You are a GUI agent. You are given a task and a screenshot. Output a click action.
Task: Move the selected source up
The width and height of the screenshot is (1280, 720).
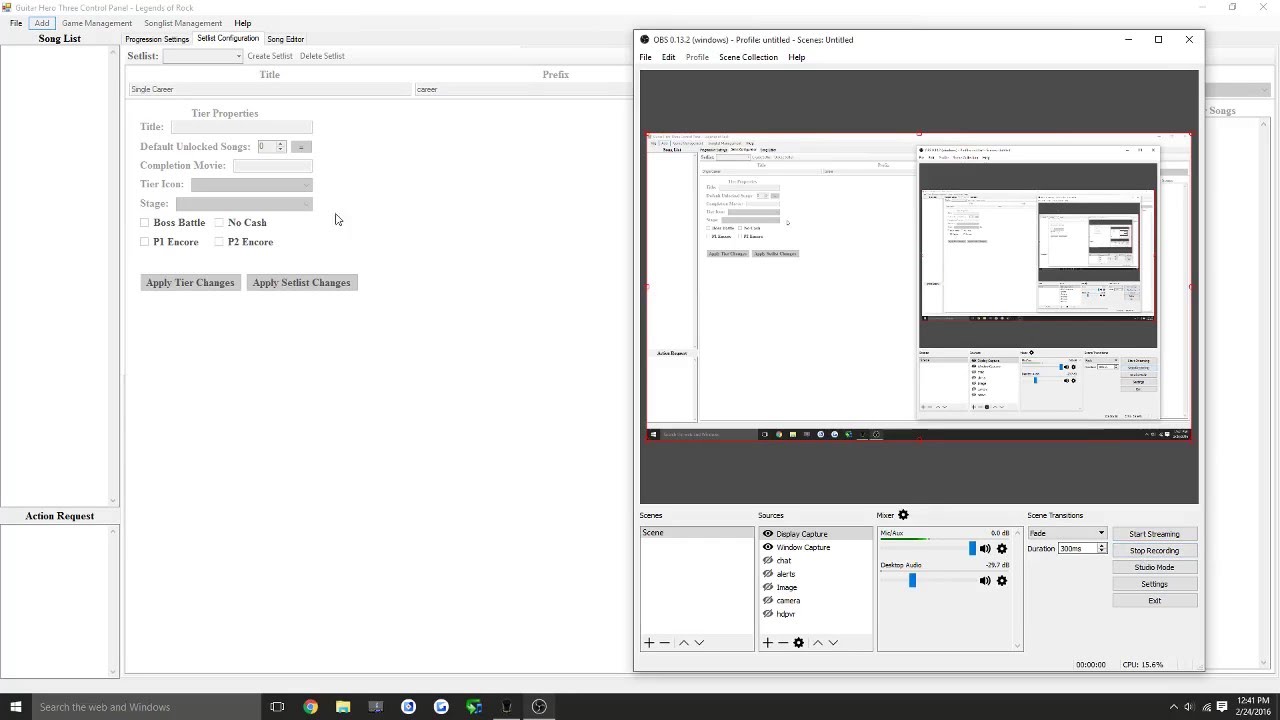[x=817, y=643]
